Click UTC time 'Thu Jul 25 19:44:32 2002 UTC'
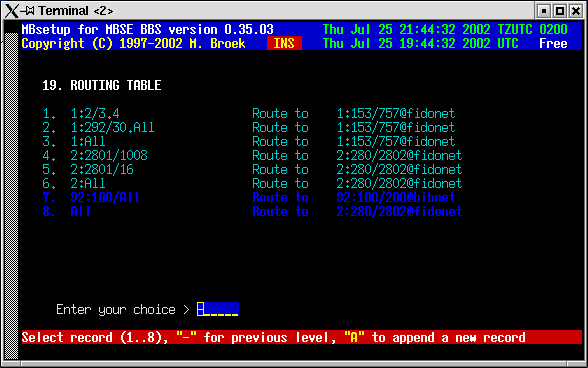The width and height of the screenshot is (588, 368). (x=420, y=44)
